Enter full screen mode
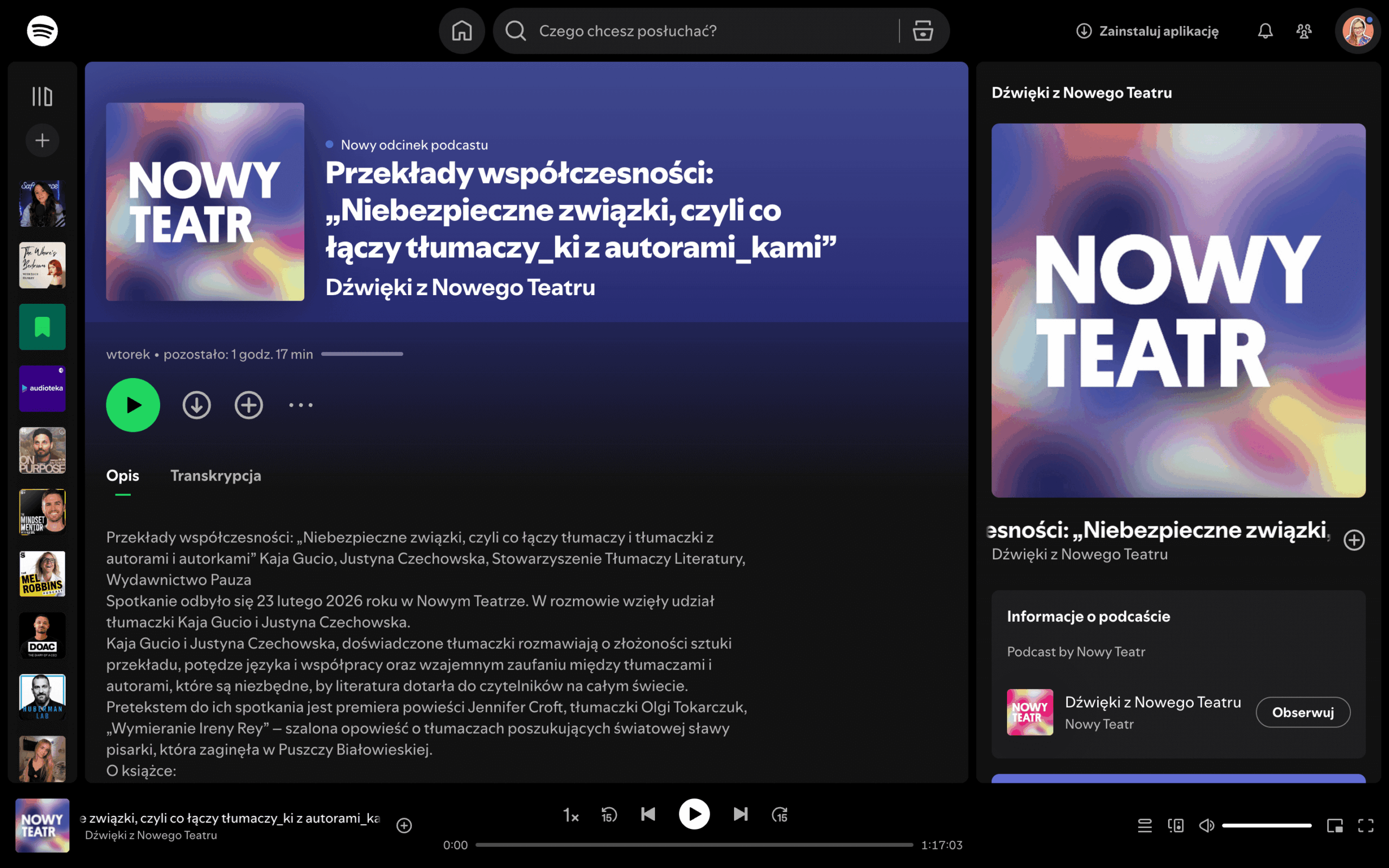Image resolution: width=1389 pixels, height=868 pixels. (1366, 826)
